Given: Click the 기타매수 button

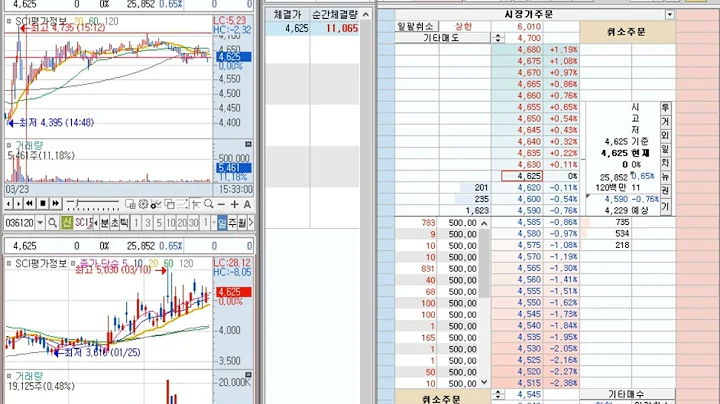Looking at the screenshot, I should [x=627, y=394].
